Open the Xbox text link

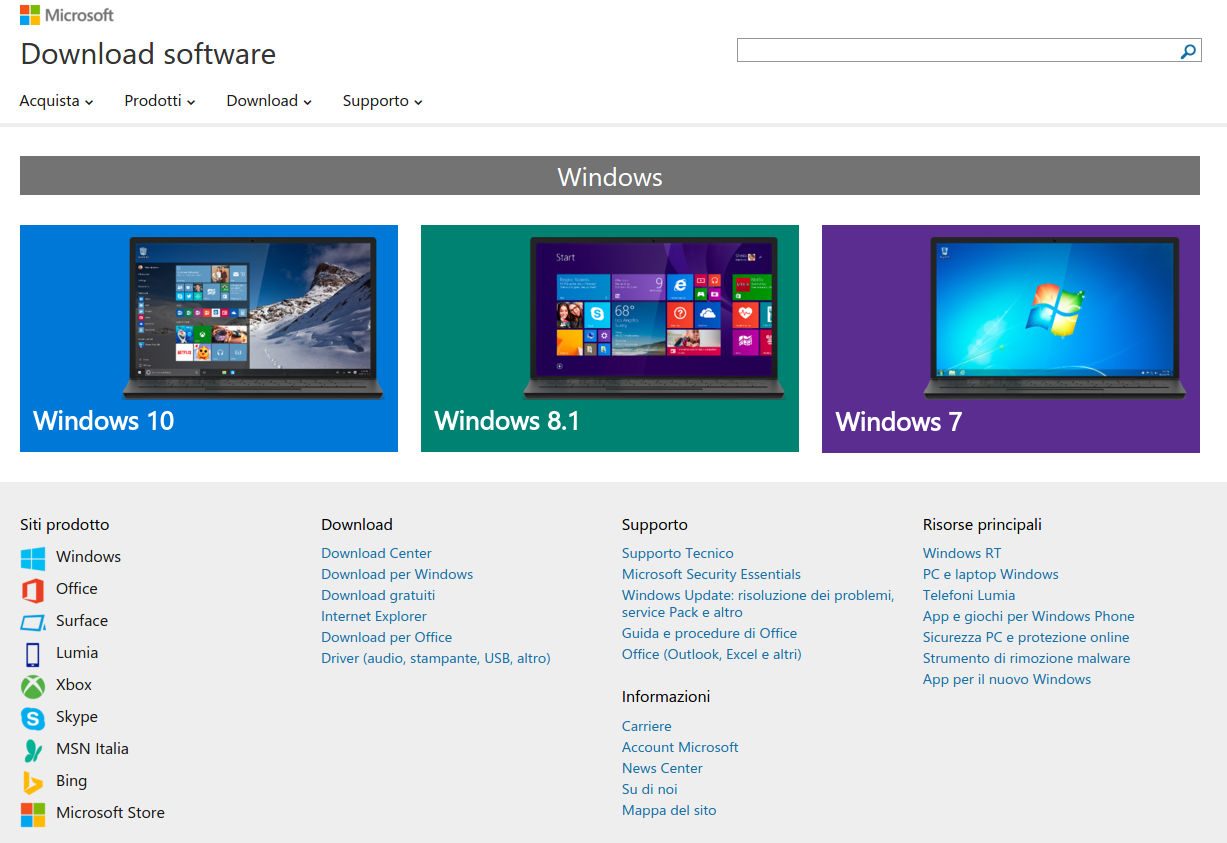(74, 685)
